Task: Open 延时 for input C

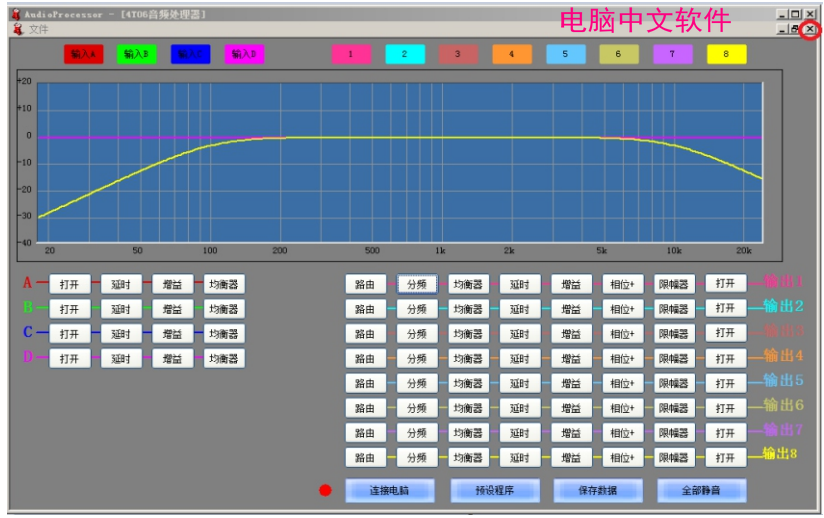Action: (121, 334)
